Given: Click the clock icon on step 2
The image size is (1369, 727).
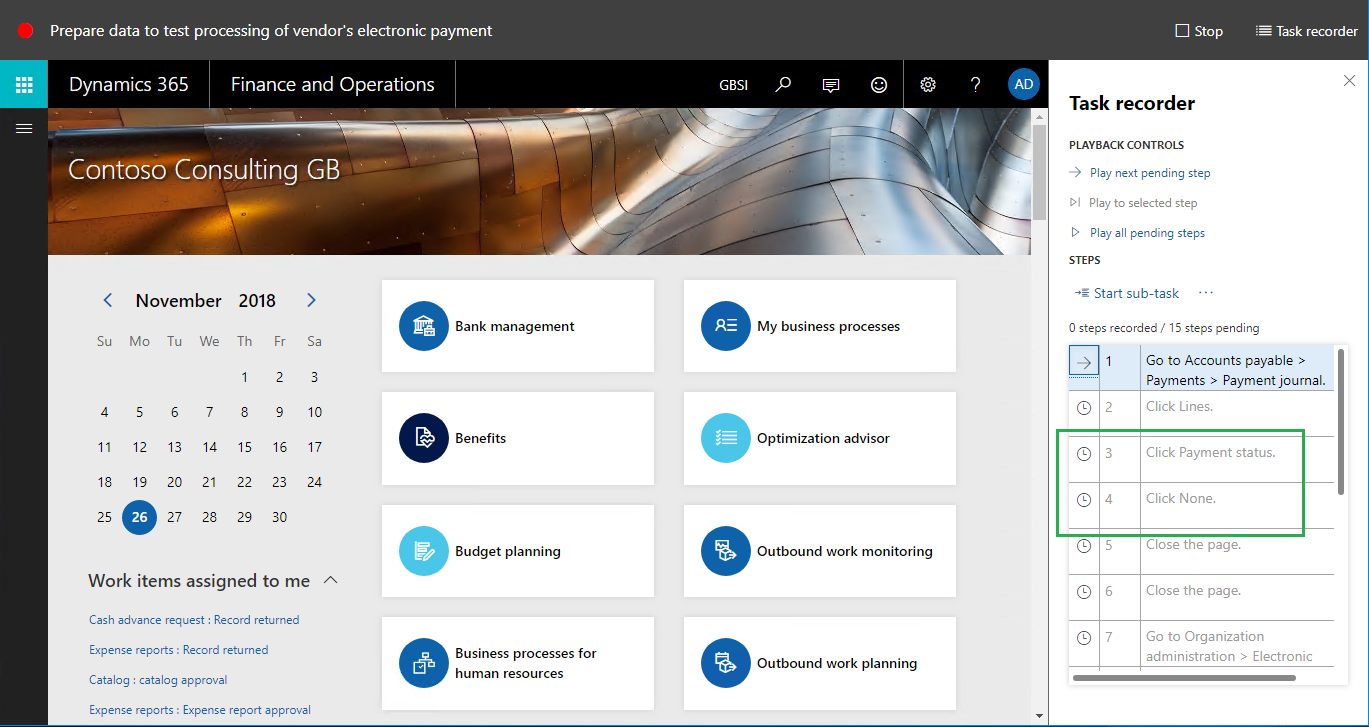Looking at the screenshot, I should pos(1084,407).
